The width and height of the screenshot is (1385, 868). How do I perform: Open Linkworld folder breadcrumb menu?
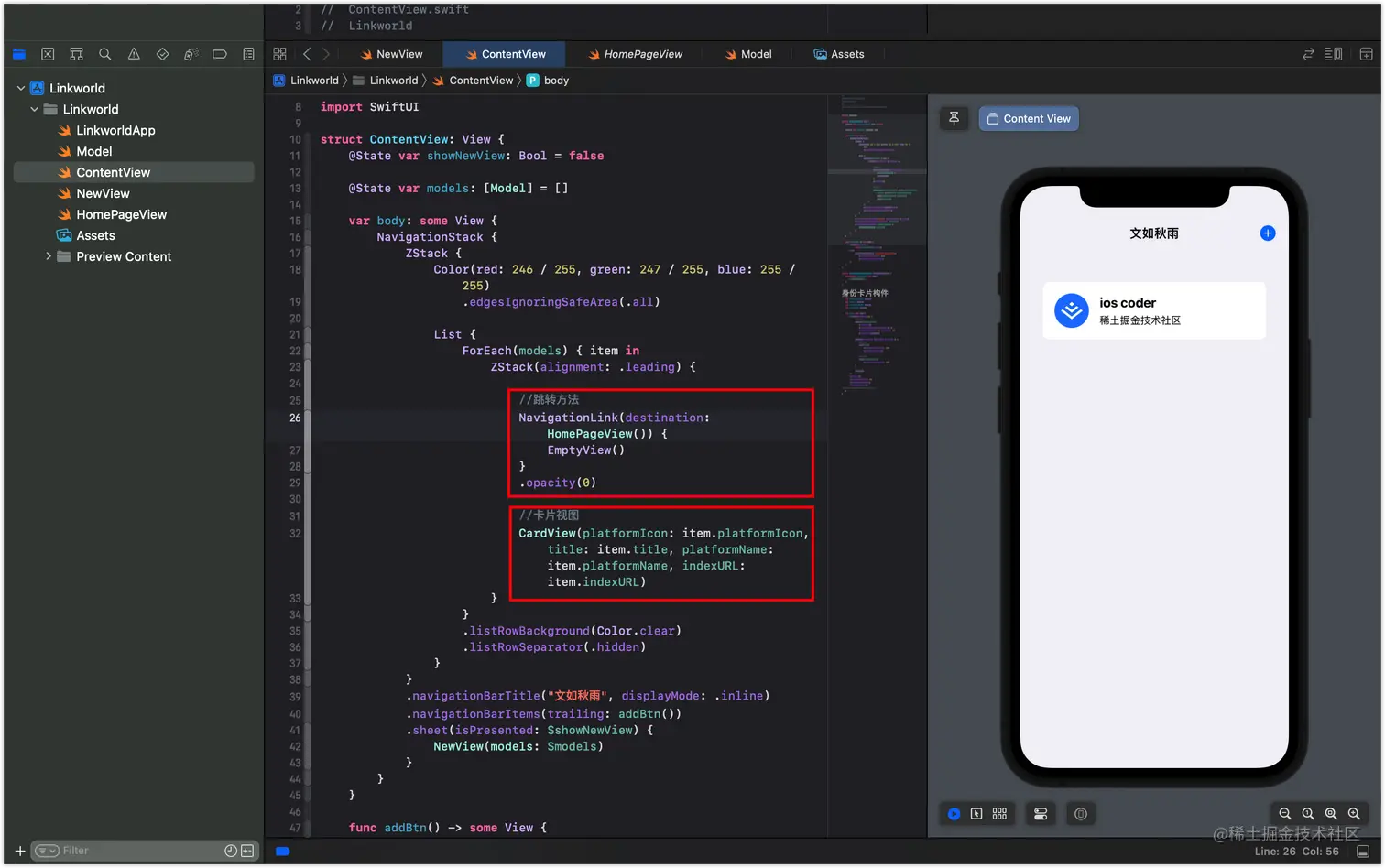click(x=386, y=81)
